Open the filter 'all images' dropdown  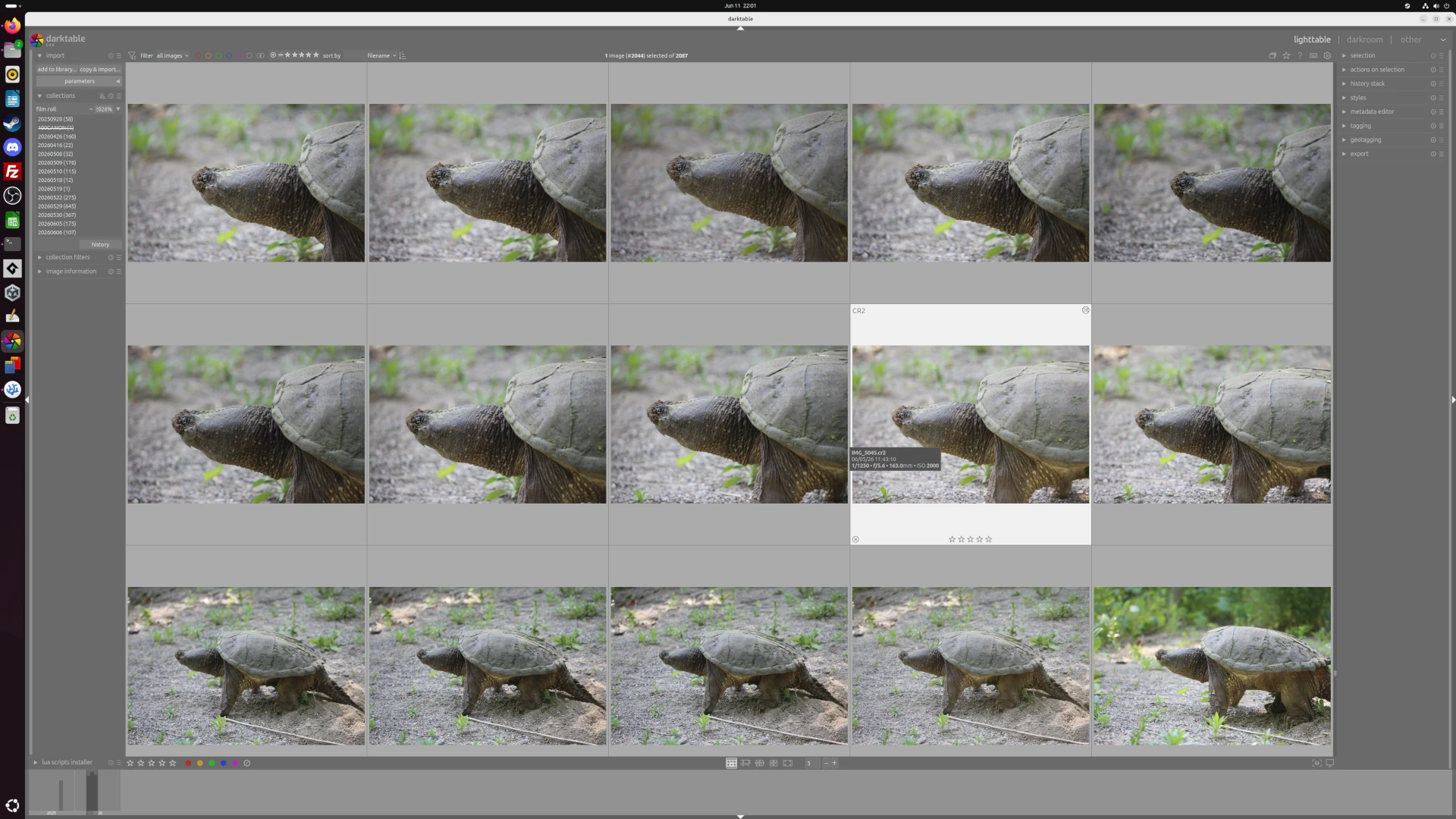172,55
